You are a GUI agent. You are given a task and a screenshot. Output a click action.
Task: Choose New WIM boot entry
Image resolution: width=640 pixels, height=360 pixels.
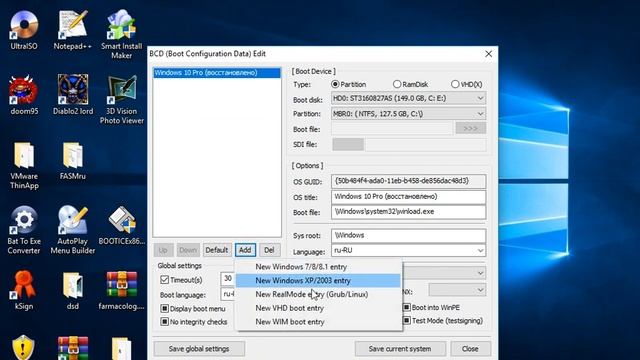[318, 322]
